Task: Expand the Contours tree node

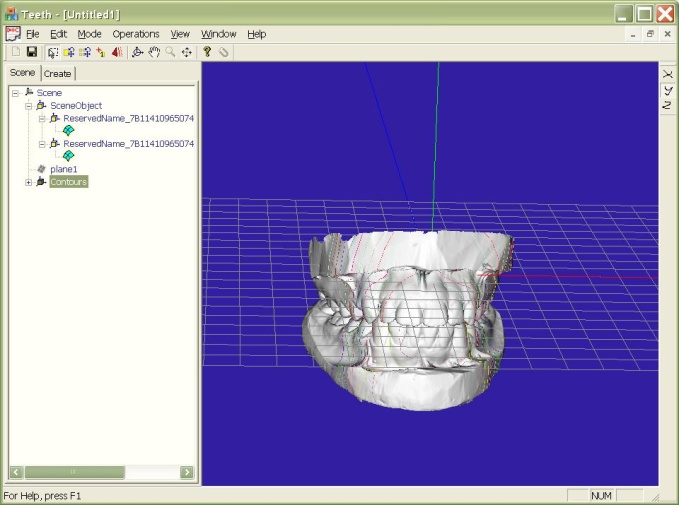Action: [28, 182]
